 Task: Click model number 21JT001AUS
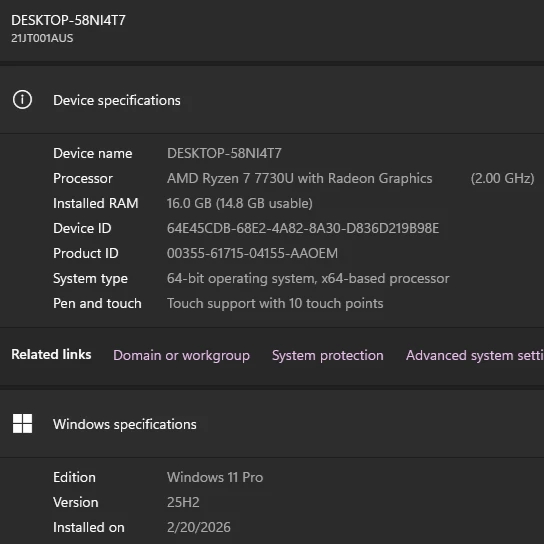pos(42,38)
